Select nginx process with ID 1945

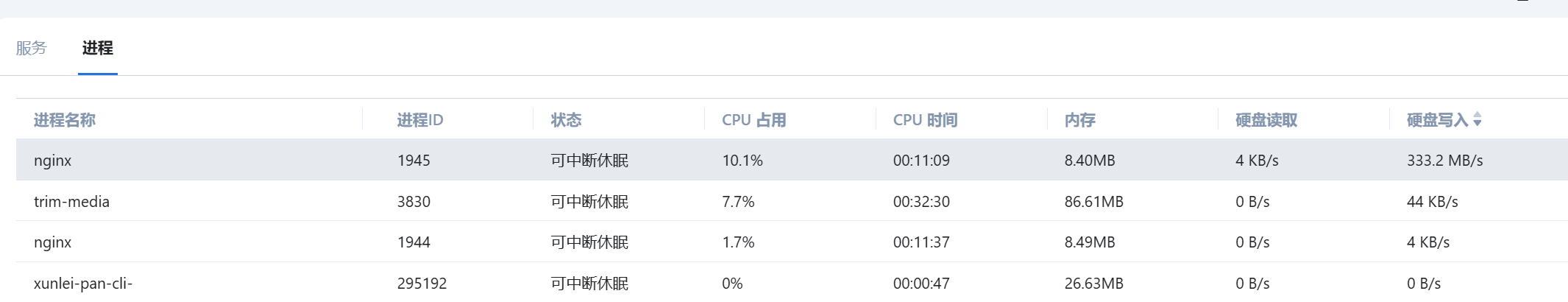pyautogui.click(x=53, y=161)
